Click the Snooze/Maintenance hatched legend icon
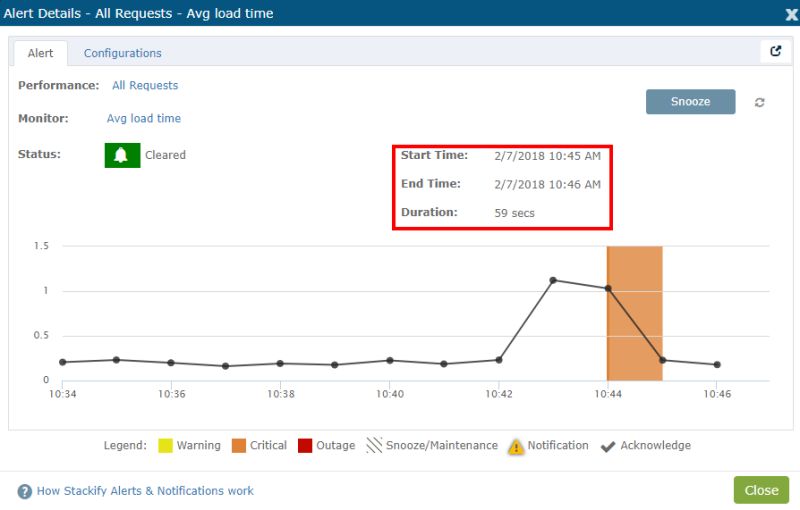Viewport: 800px width, 510px height. (x=374, y=445)
